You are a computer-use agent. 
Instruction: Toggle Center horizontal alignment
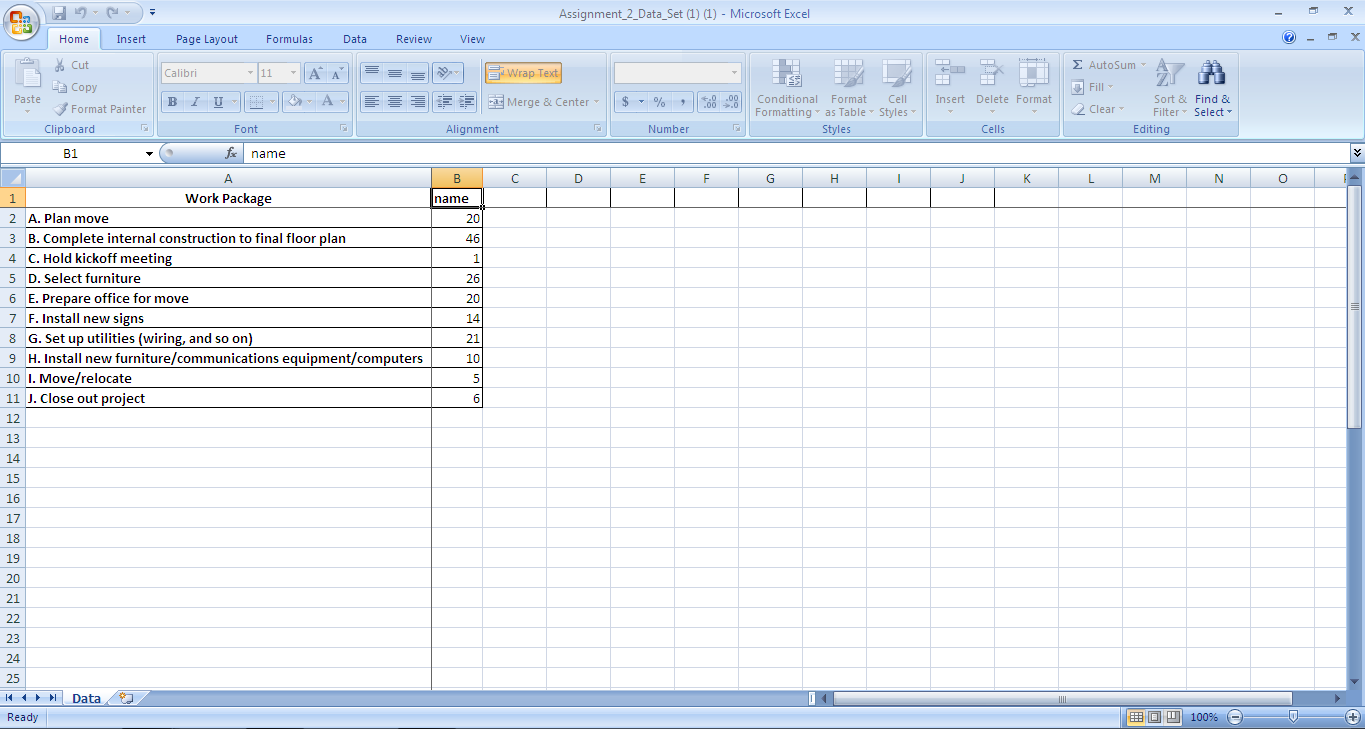click(394, 102)
